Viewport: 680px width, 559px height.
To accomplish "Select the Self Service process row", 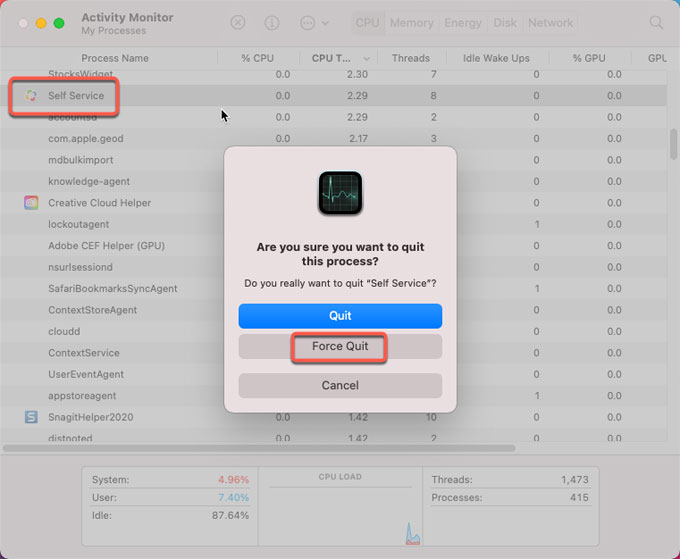I will 333,95.
